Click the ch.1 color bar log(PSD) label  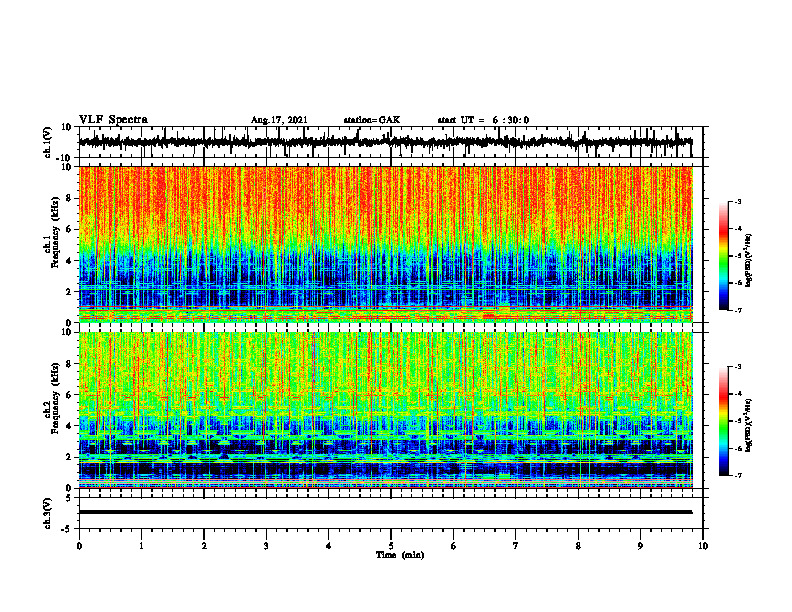click(748, 260)
